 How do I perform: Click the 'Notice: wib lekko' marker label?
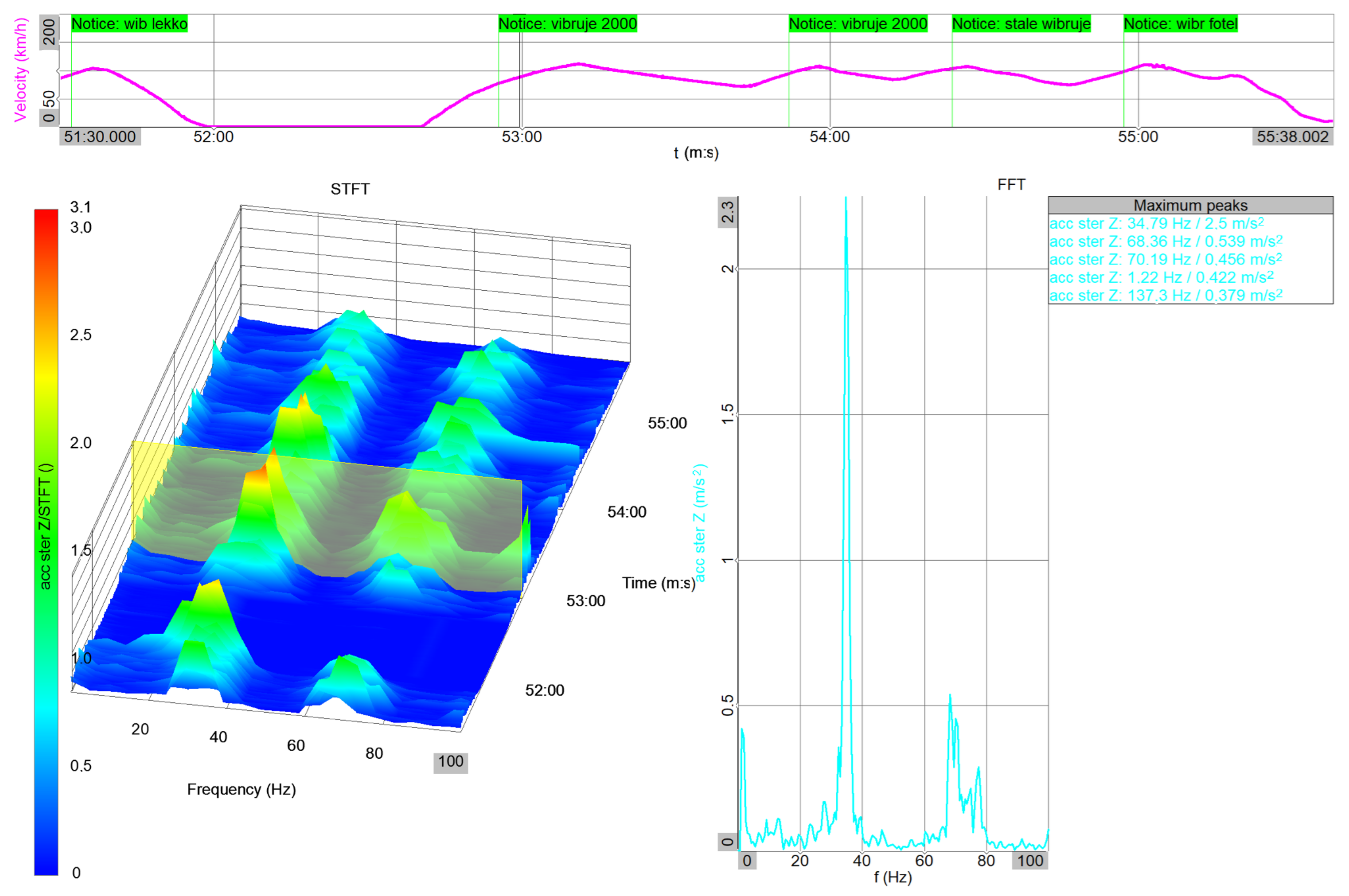click(x=129, y=24)
